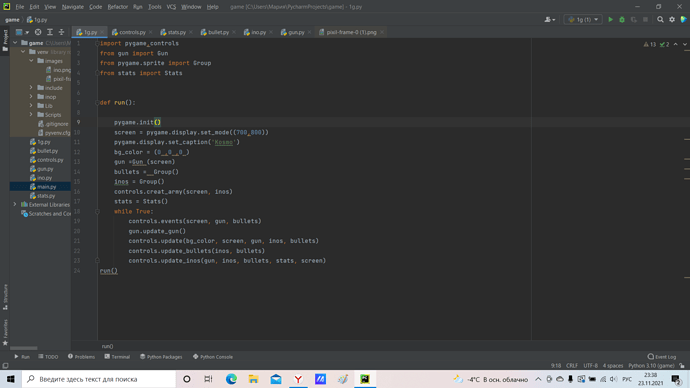Expand External Libraries node
The width and height of the screenshot is (690, 388).
(15, 205)
